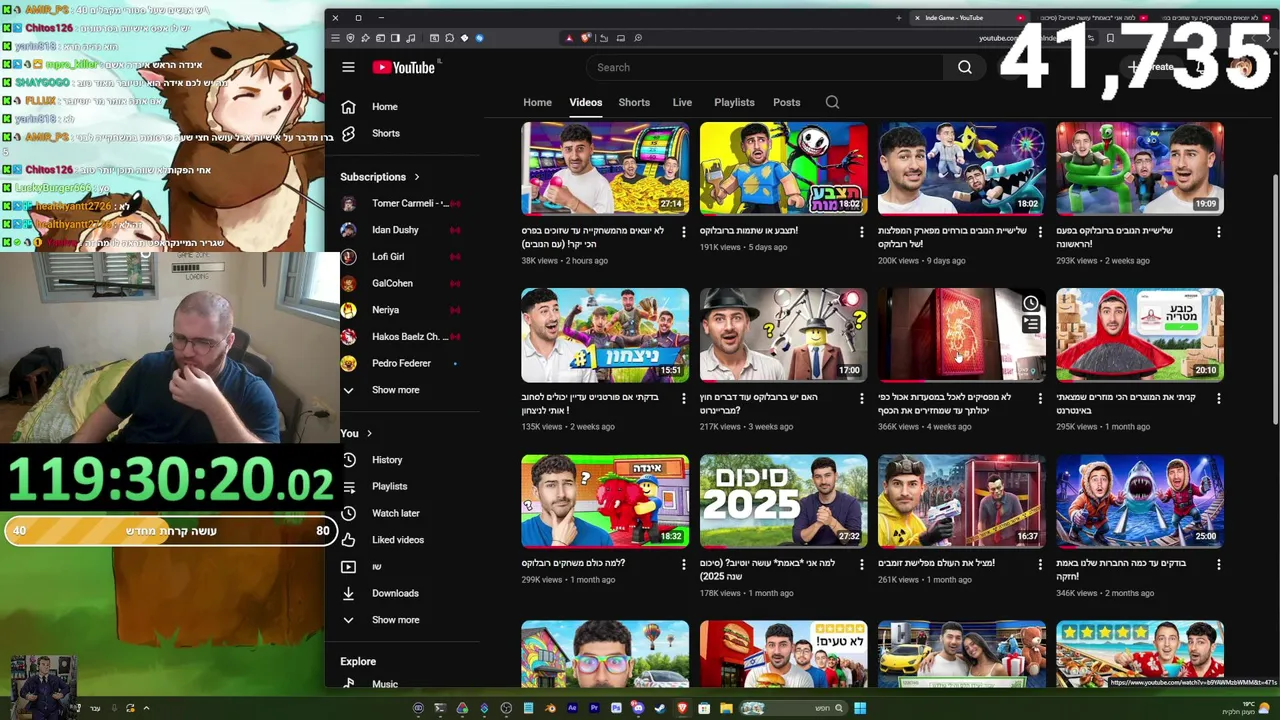Open Idan Dushy subscription channel
Screen dimensions: 1280x720
click(x=404, y=230)
